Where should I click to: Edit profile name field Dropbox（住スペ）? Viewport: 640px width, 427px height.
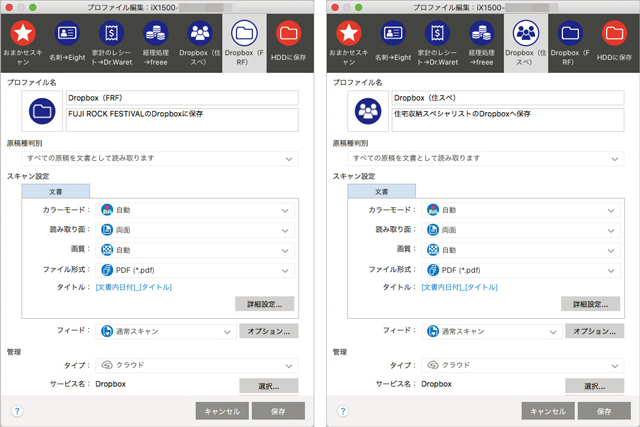508,98
